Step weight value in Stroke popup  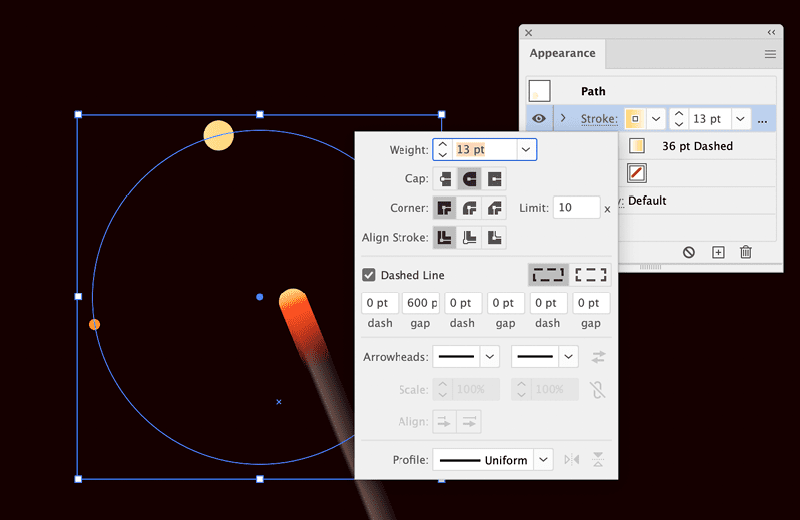click(x=443, y=150)
